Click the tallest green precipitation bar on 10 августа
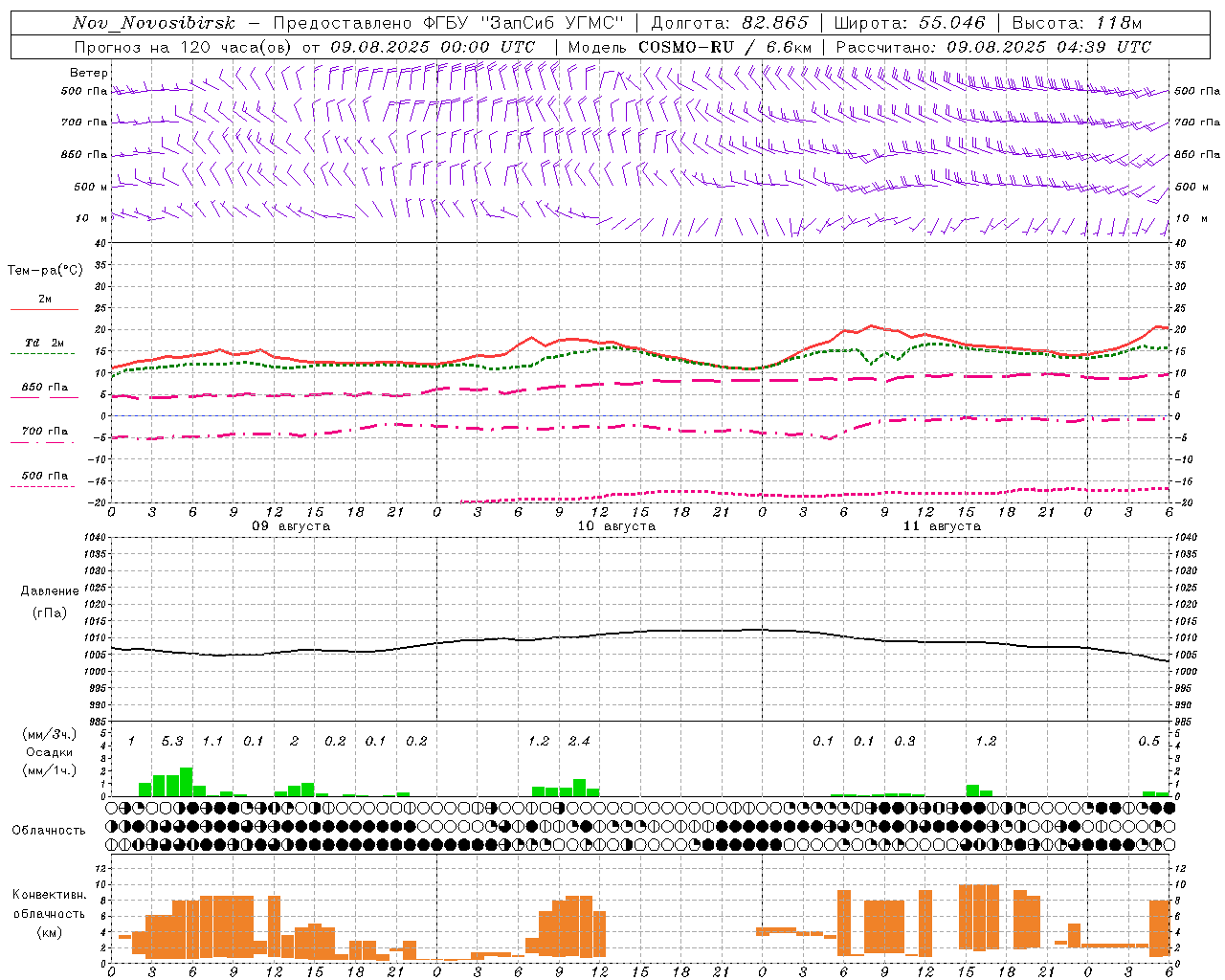The height and width of the screenshot is (980, 1225). (579, 788)
